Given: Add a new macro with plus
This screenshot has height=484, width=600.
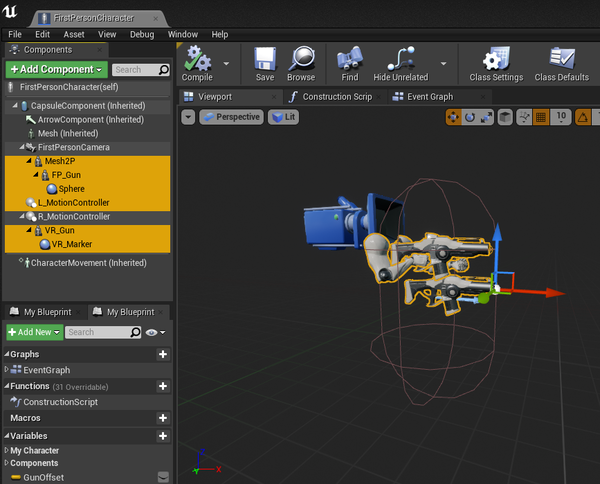Looking at the screenshot, I should (163, 418).
